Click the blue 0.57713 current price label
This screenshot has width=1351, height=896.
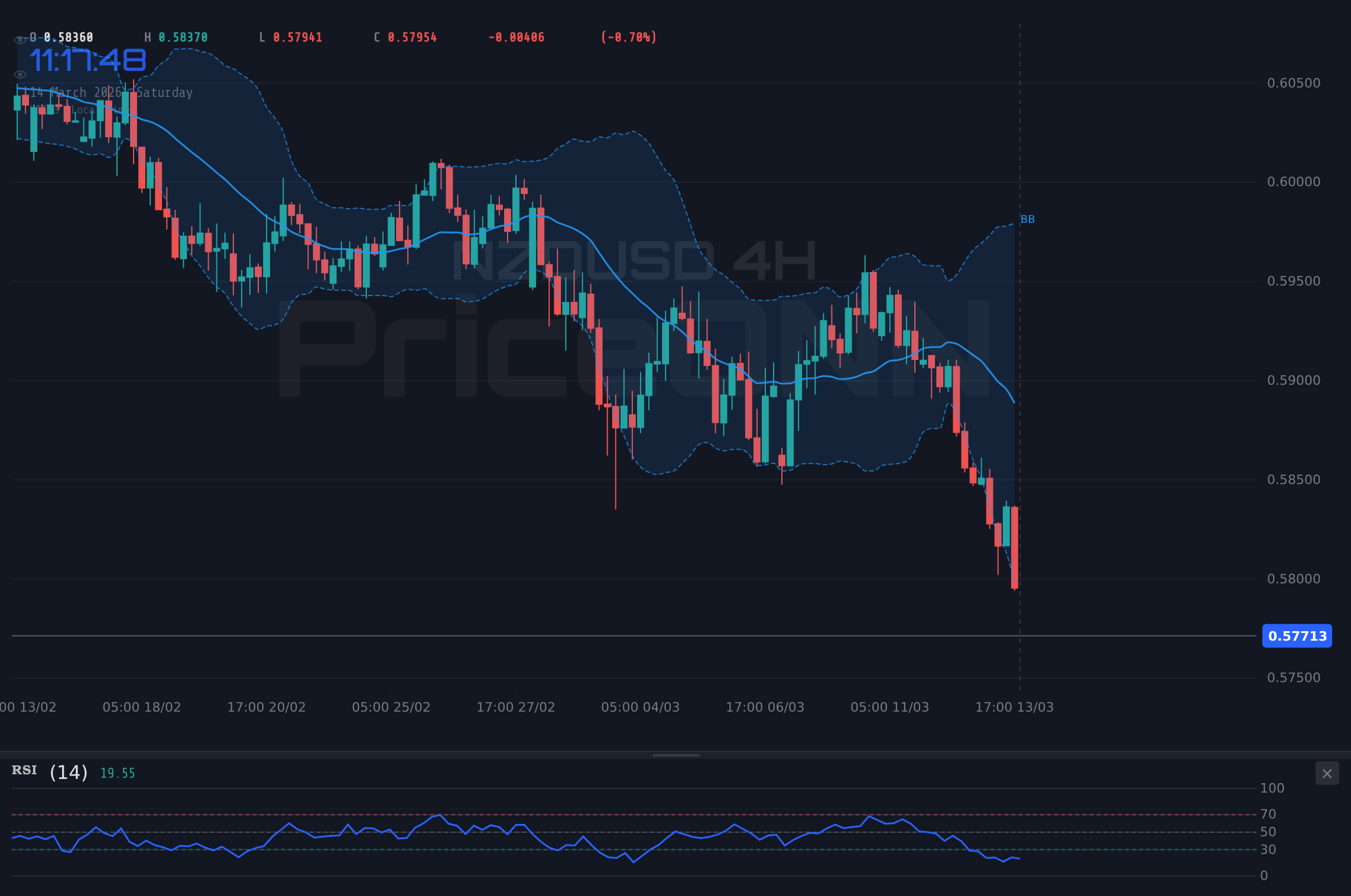(1297, 636)
